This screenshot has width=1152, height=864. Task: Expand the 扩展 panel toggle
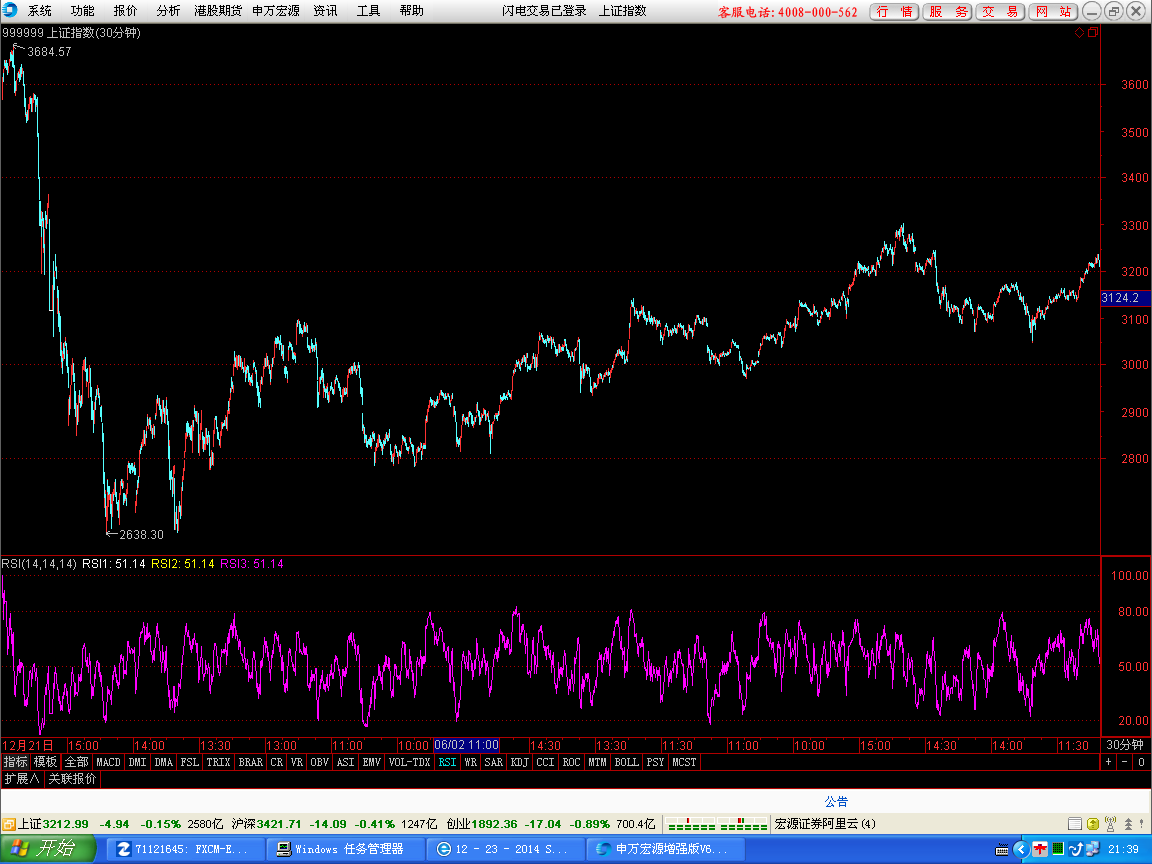[x=22, y=778]
